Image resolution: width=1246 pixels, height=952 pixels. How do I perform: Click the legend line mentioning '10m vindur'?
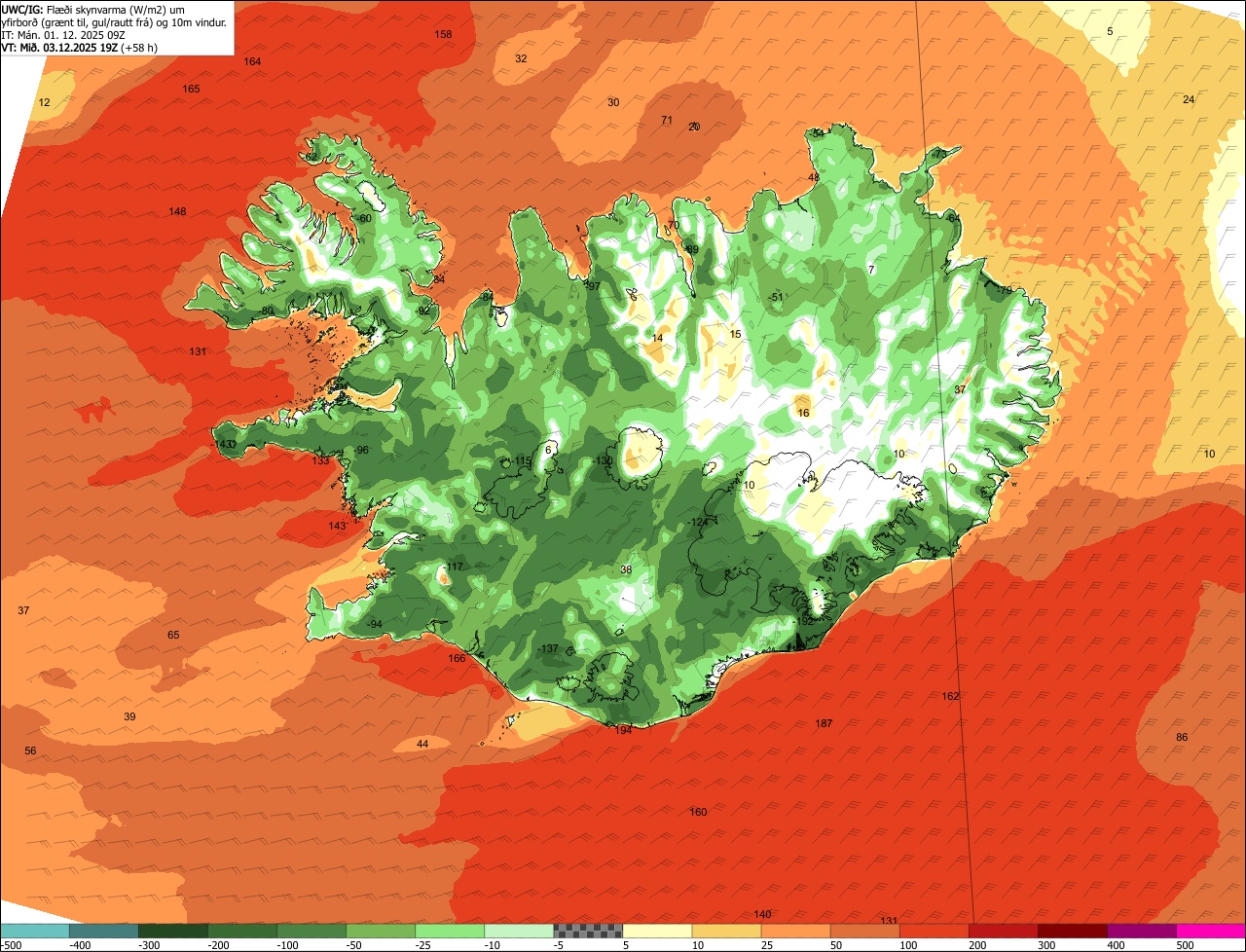pos(114,21)
